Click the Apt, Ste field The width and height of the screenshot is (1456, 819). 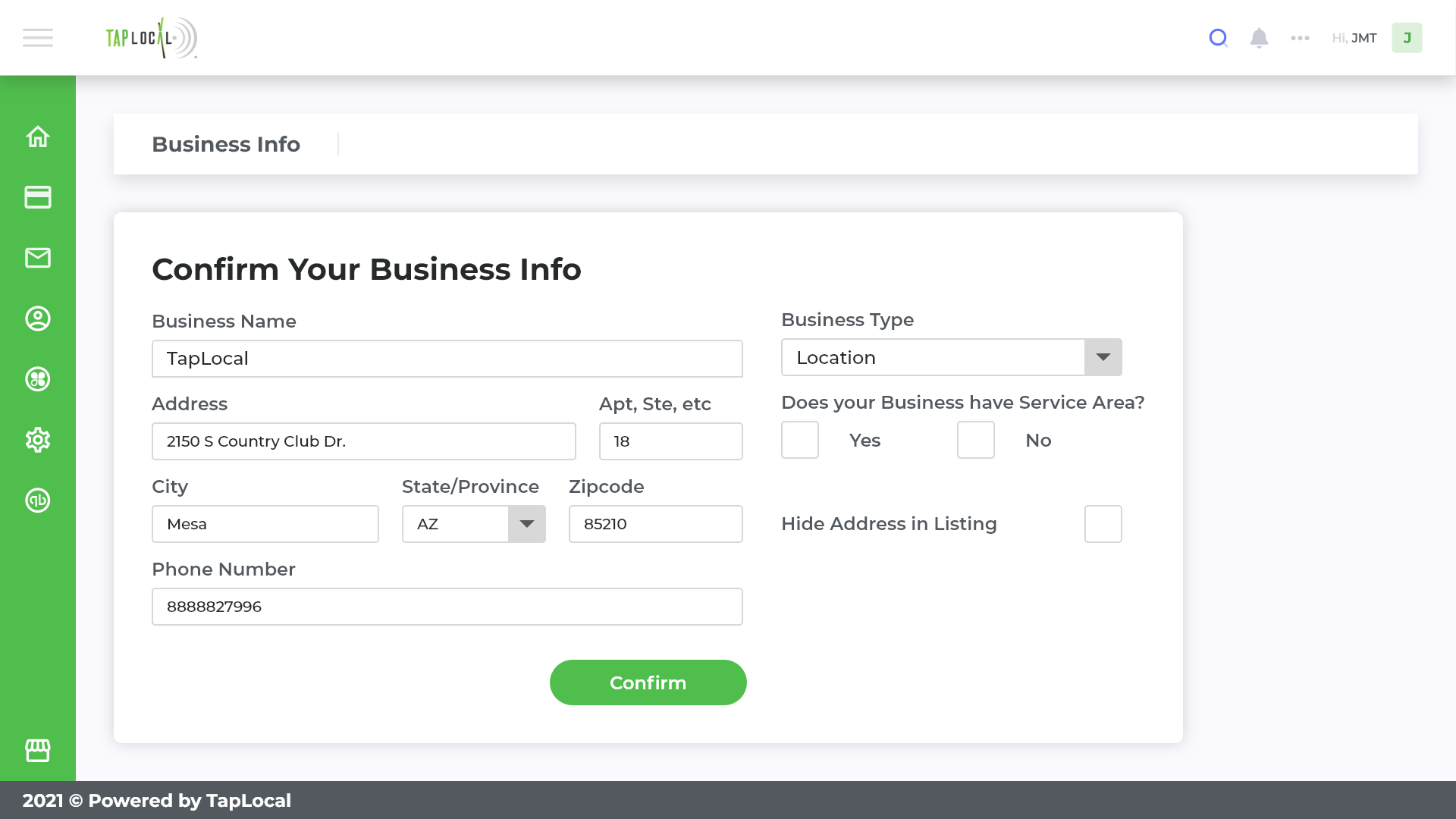671,441
